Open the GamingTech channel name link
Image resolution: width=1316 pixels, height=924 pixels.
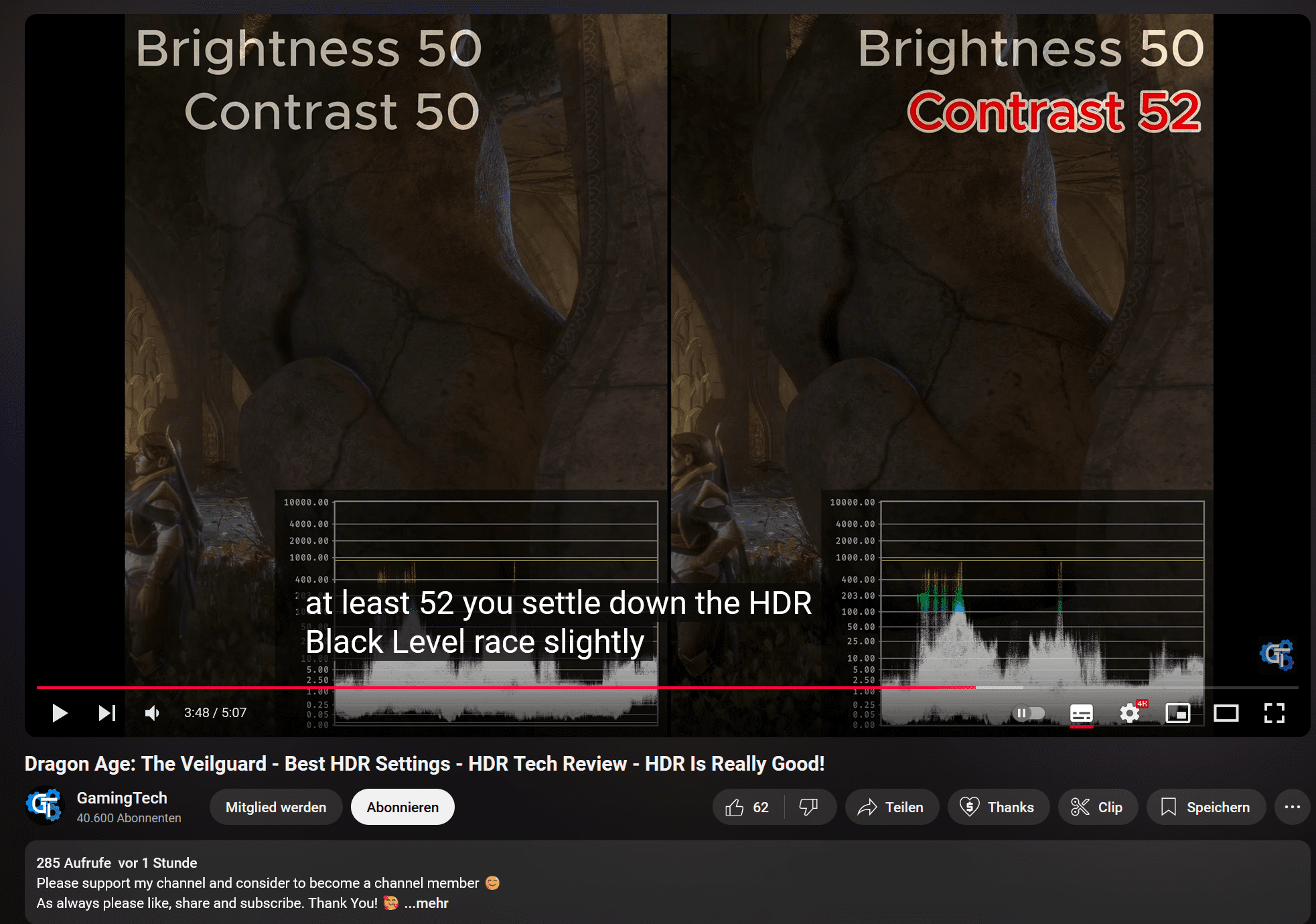coord(122,798)
